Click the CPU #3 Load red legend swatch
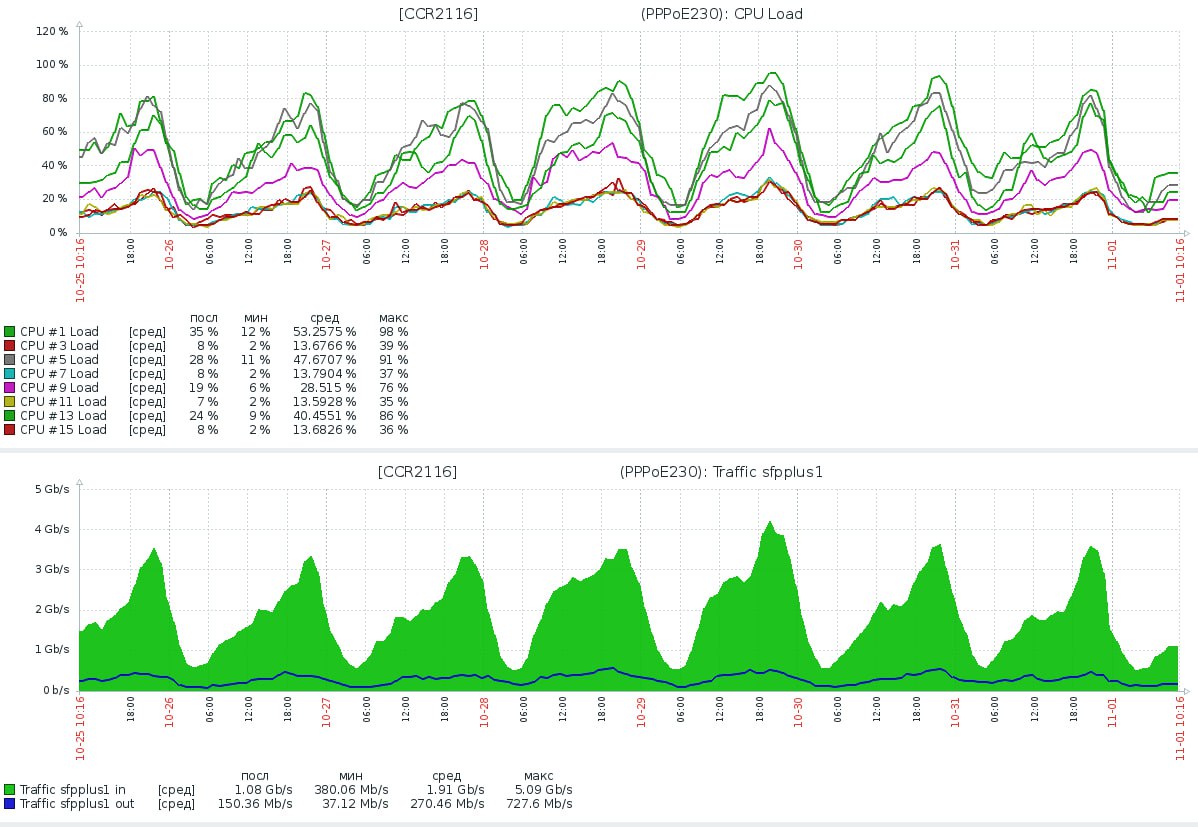 [9, 345]
